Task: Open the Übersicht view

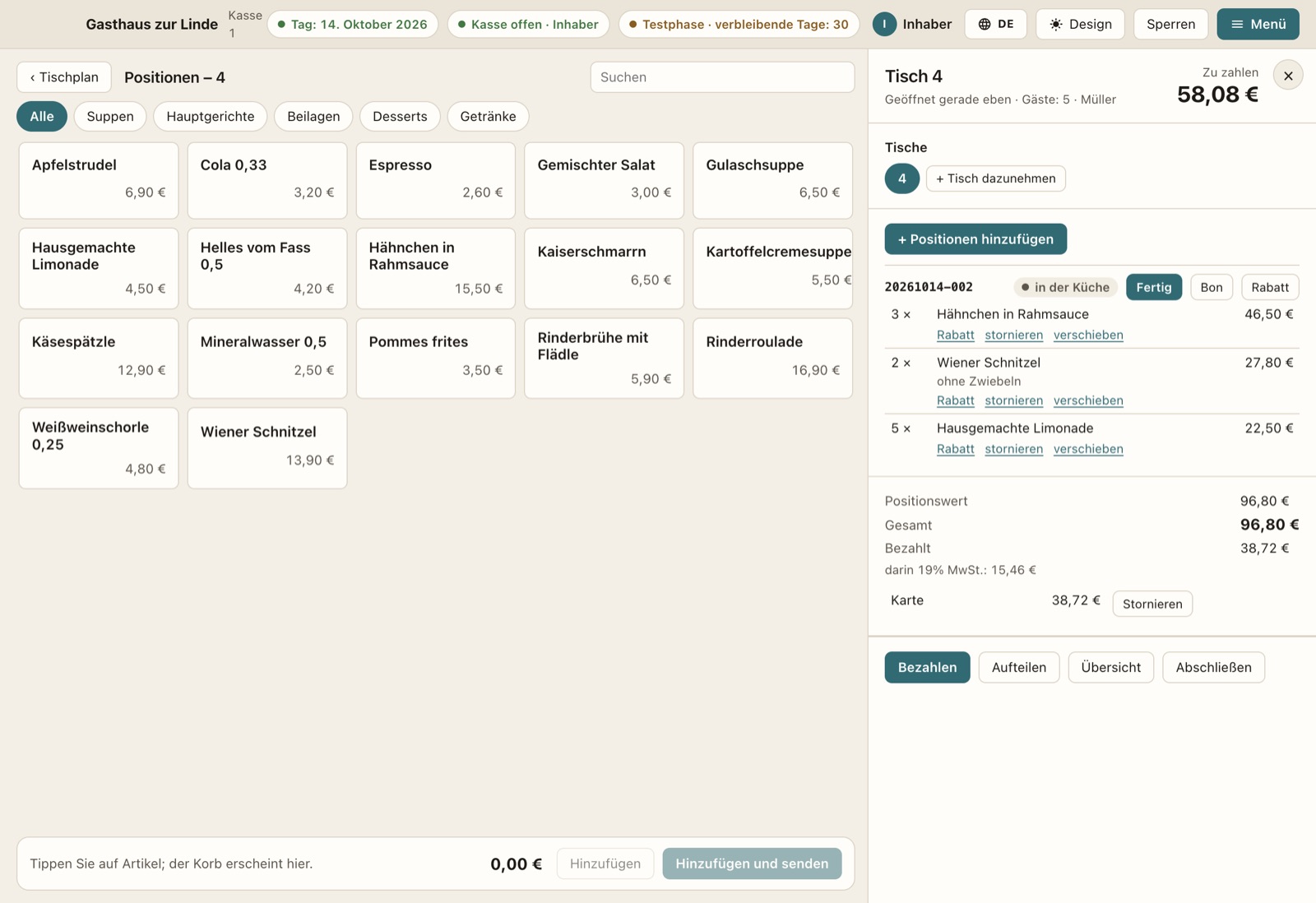Action: [x=1110, y=667]
